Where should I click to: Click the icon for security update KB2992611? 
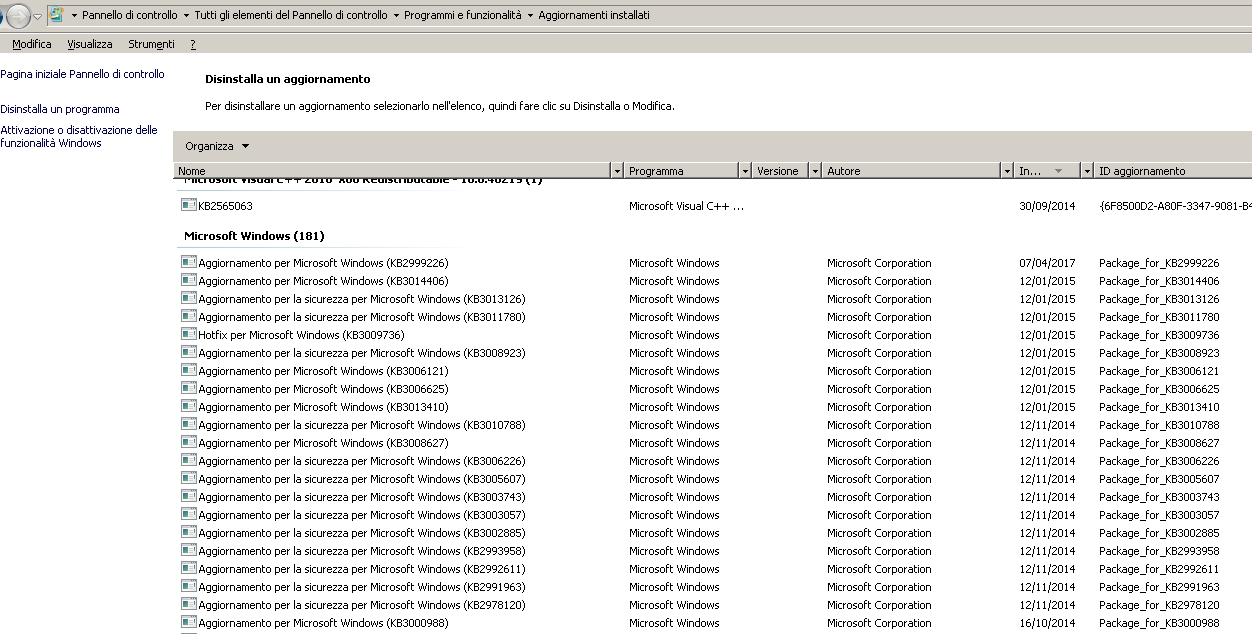[x=188, y=567]
